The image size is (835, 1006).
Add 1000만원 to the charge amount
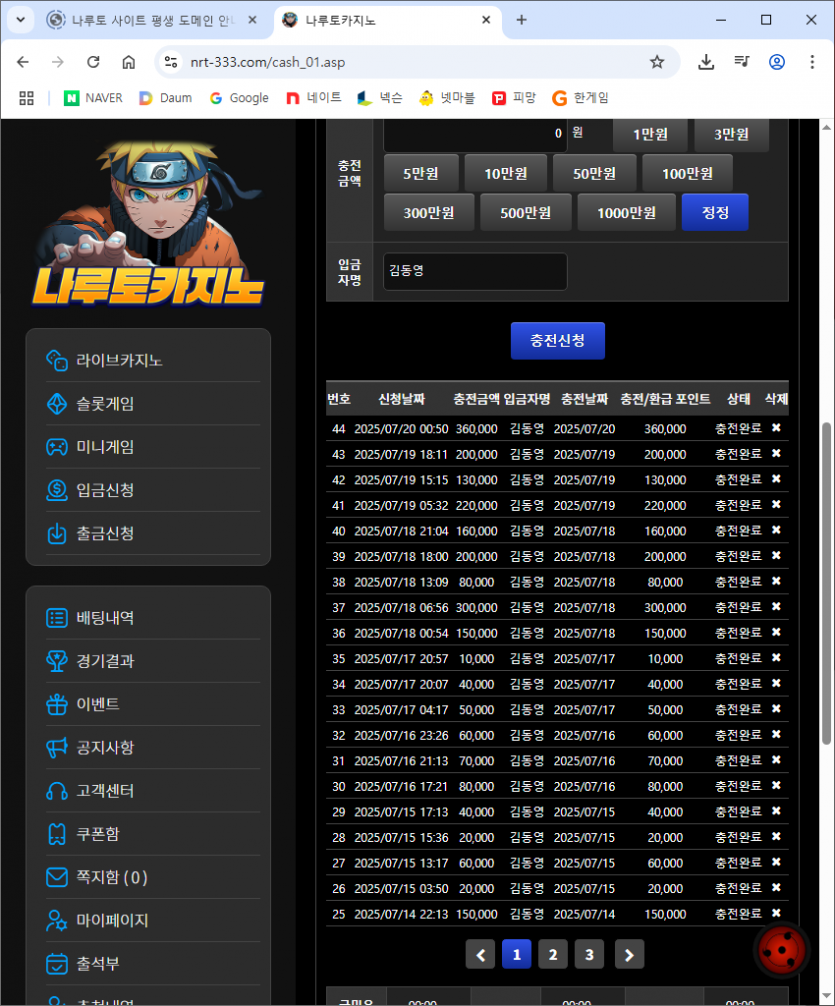pyautogui.click(x=626, y=212)
